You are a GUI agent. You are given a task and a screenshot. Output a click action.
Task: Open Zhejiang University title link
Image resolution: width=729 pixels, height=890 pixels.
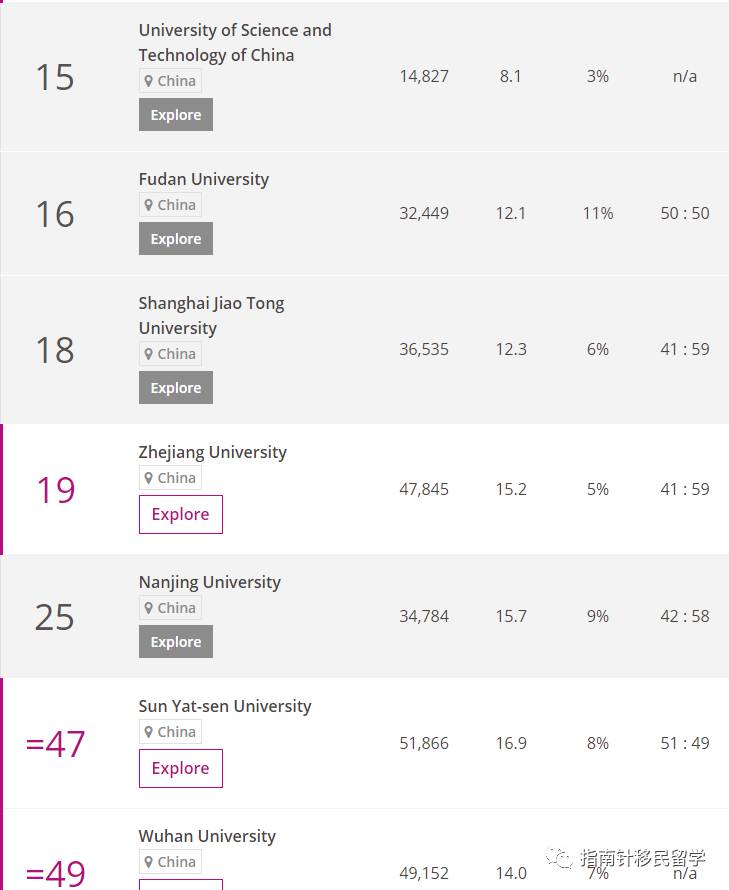pos(212,452)
